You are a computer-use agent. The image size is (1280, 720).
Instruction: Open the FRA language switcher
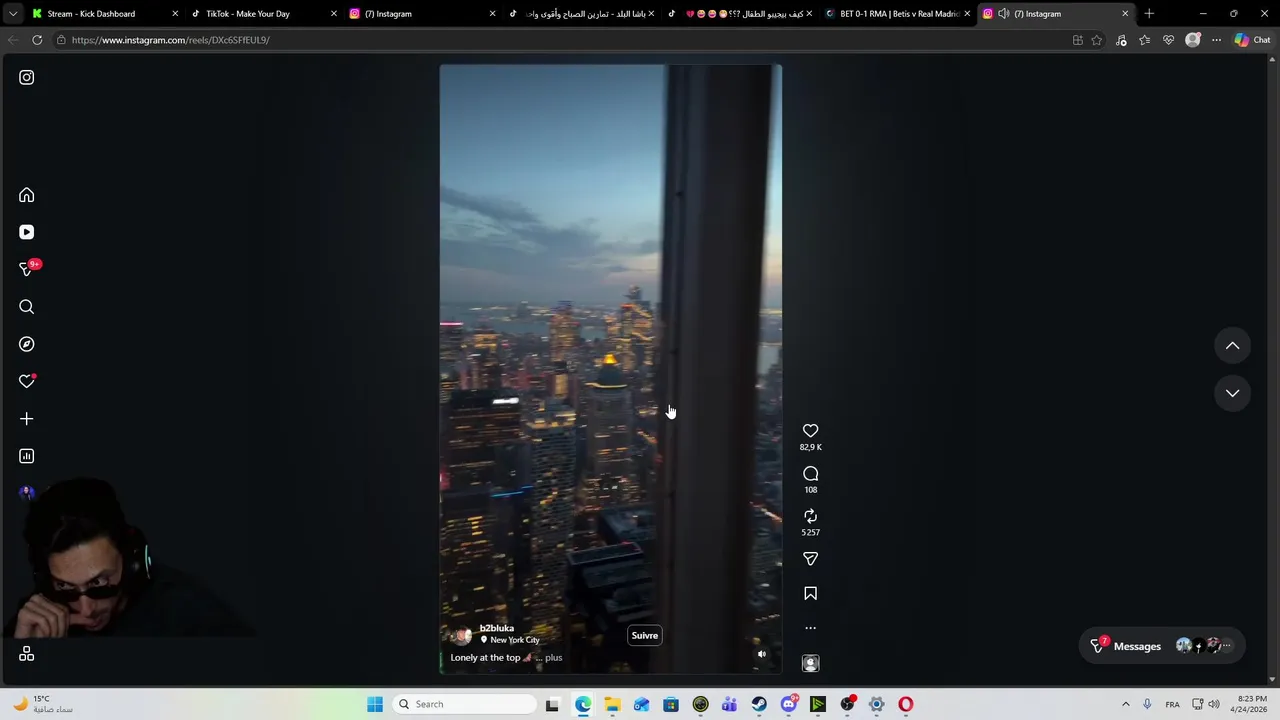click(x=1172, y=704)
